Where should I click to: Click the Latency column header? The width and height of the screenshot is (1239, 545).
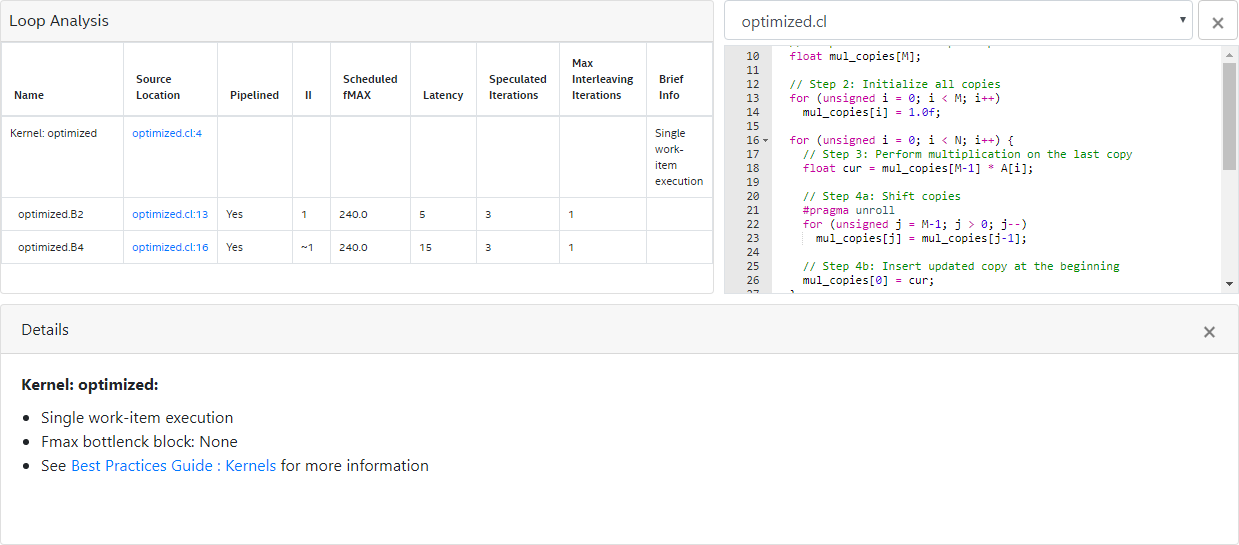tap(442, 95)
